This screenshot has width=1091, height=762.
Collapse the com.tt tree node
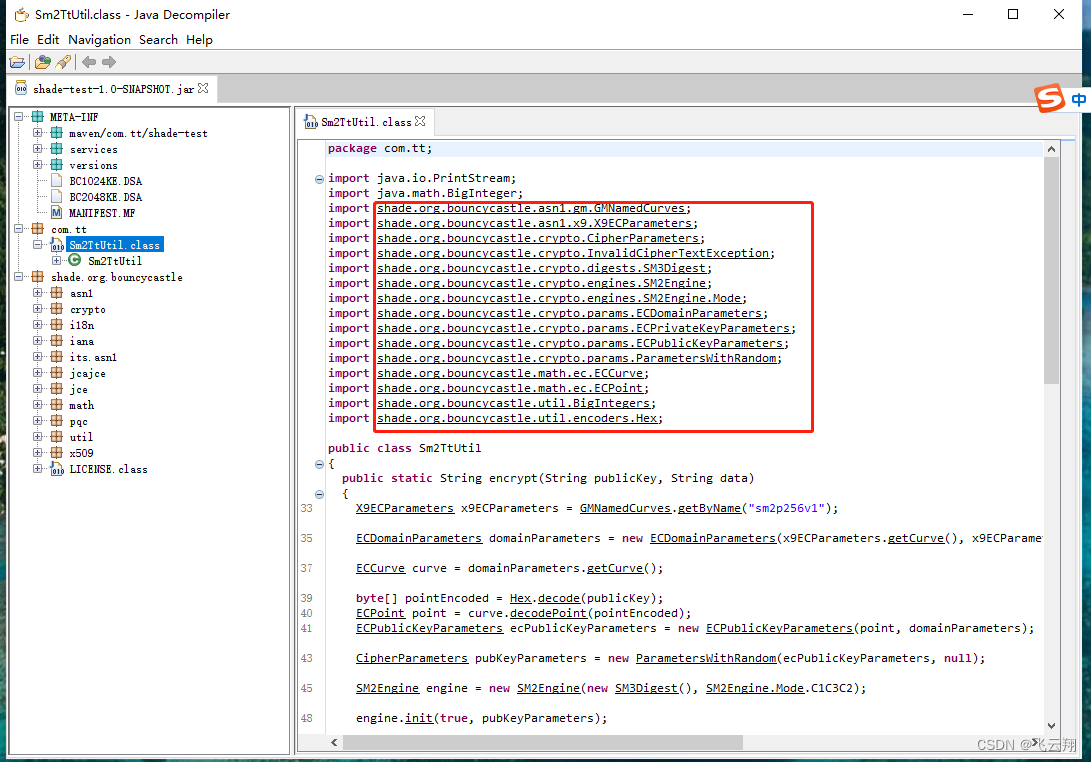[x=18, y=229]
